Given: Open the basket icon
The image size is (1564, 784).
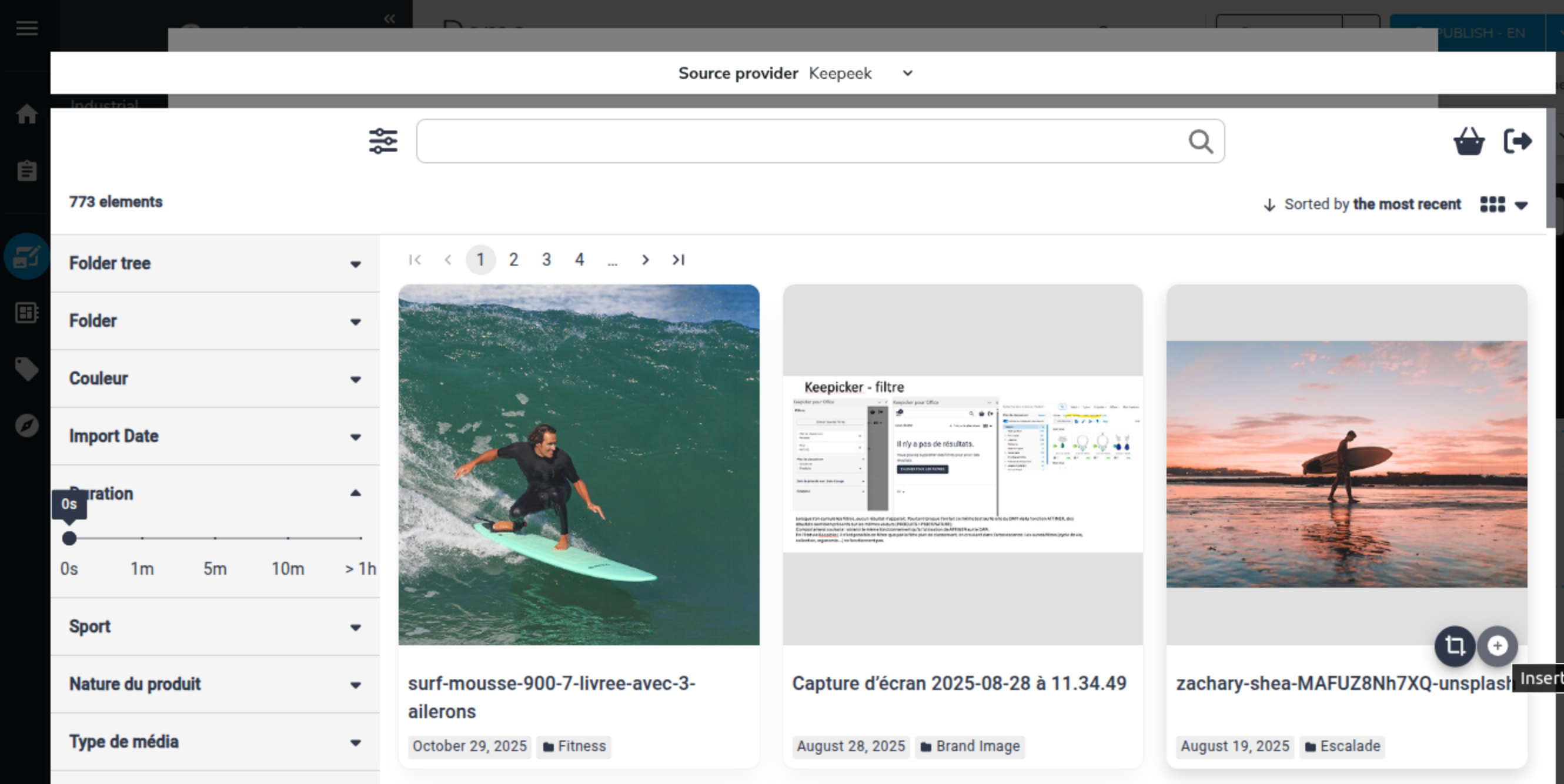Looking at the screenshot, I should pyautogui.click(x=1469, y=142).
